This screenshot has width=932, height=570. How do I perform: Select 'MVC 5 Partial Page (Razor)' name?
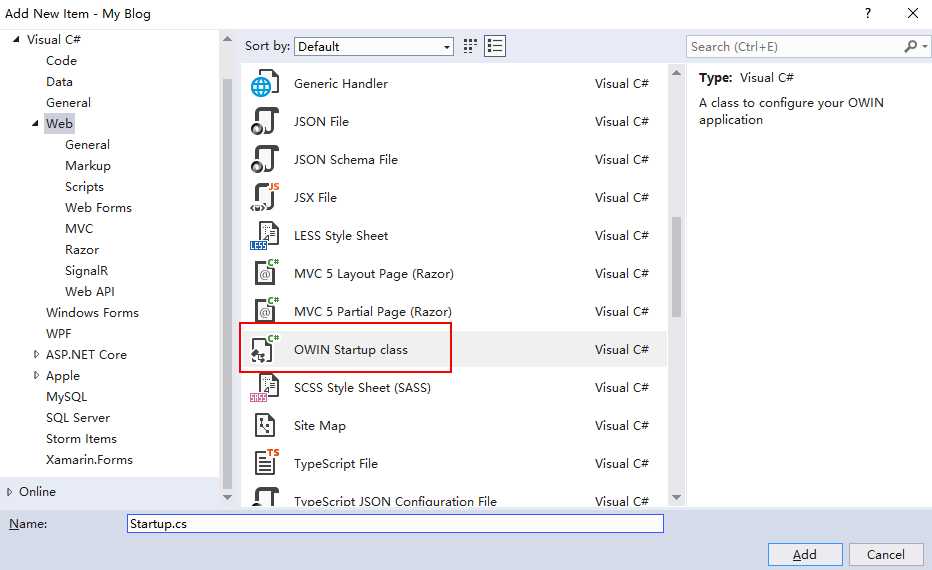coord(373,311)
